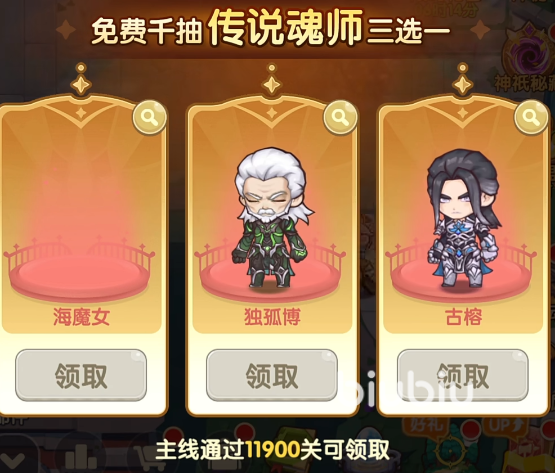Click the dimmed UP arrow badge
The height and width of the screenshot is (473, 555).
coord(504,424)
